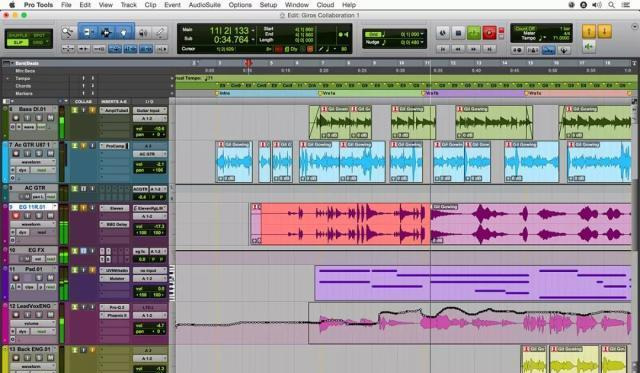Solo the Ac GTR U87 1 track

click(39, 153)
